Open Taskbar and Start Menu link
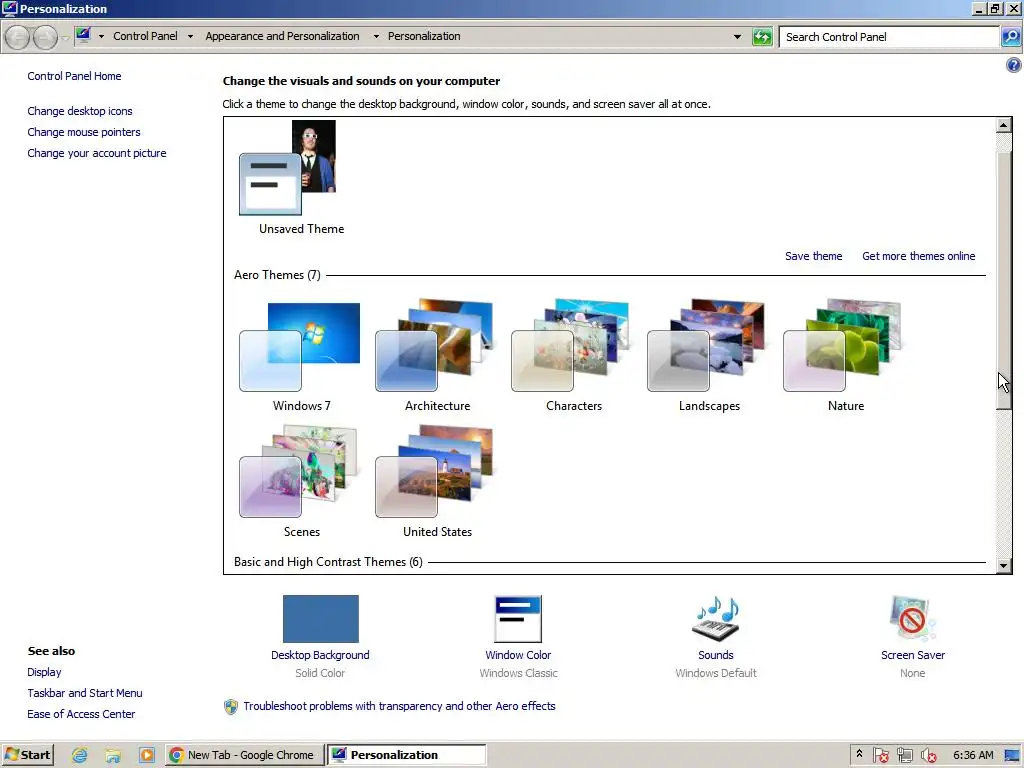 pos(85,693)
